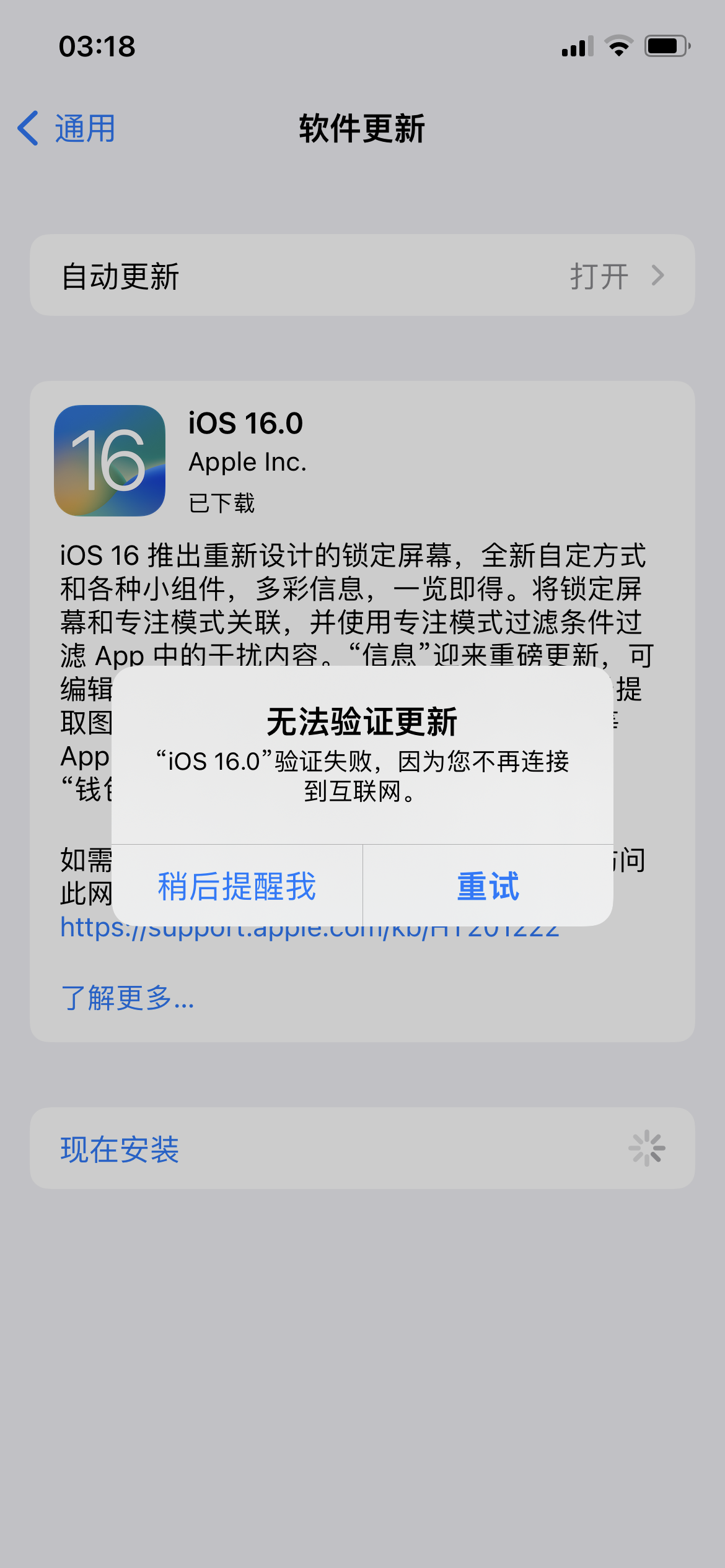This screenshot has width=725, height=1568.
Task: Tap the iOS 16 update icon
Action: pos(110,461)
